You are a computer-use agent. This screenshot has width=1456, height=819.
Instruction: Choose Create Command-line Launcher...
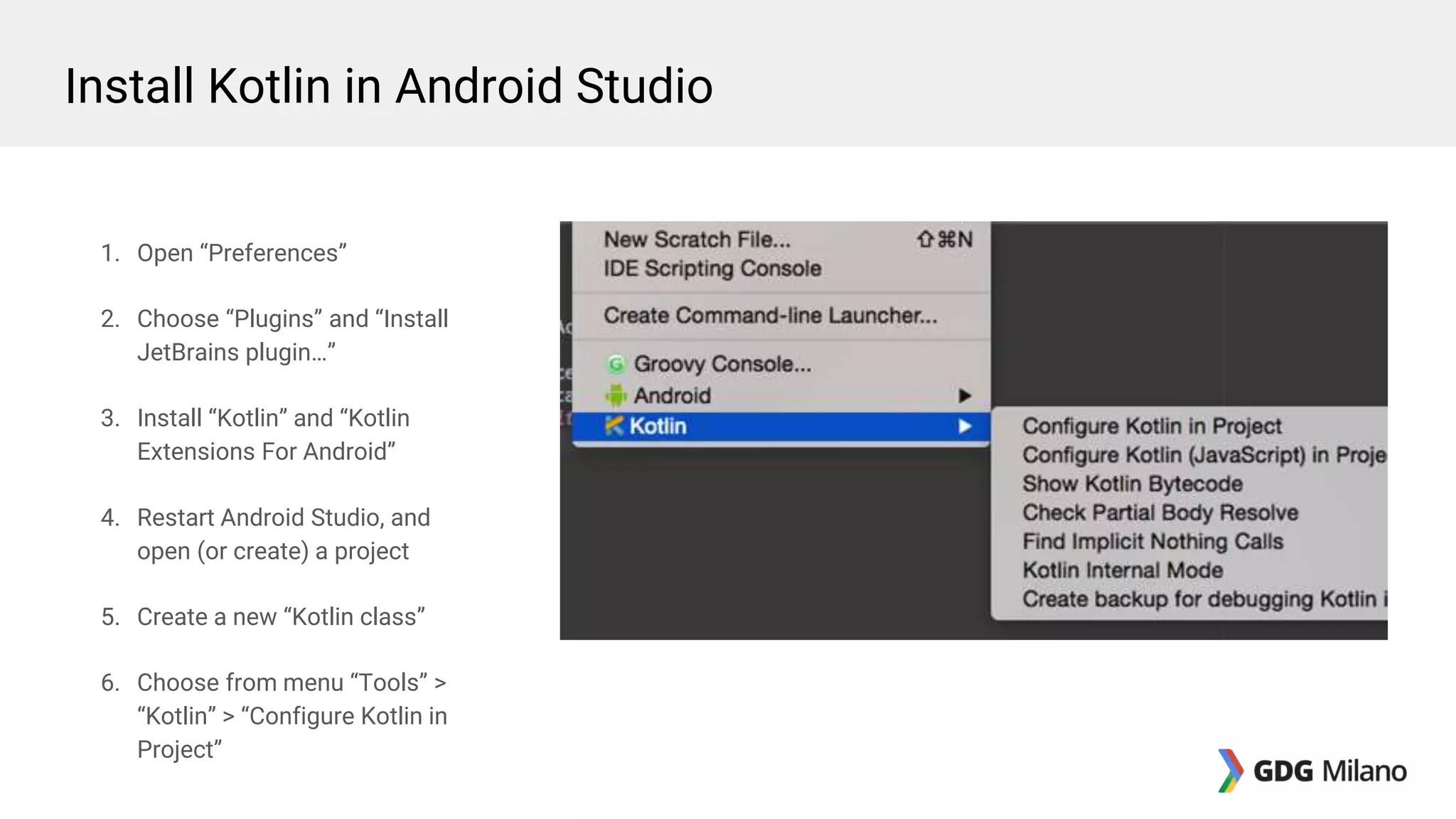[x=781, y=316]
